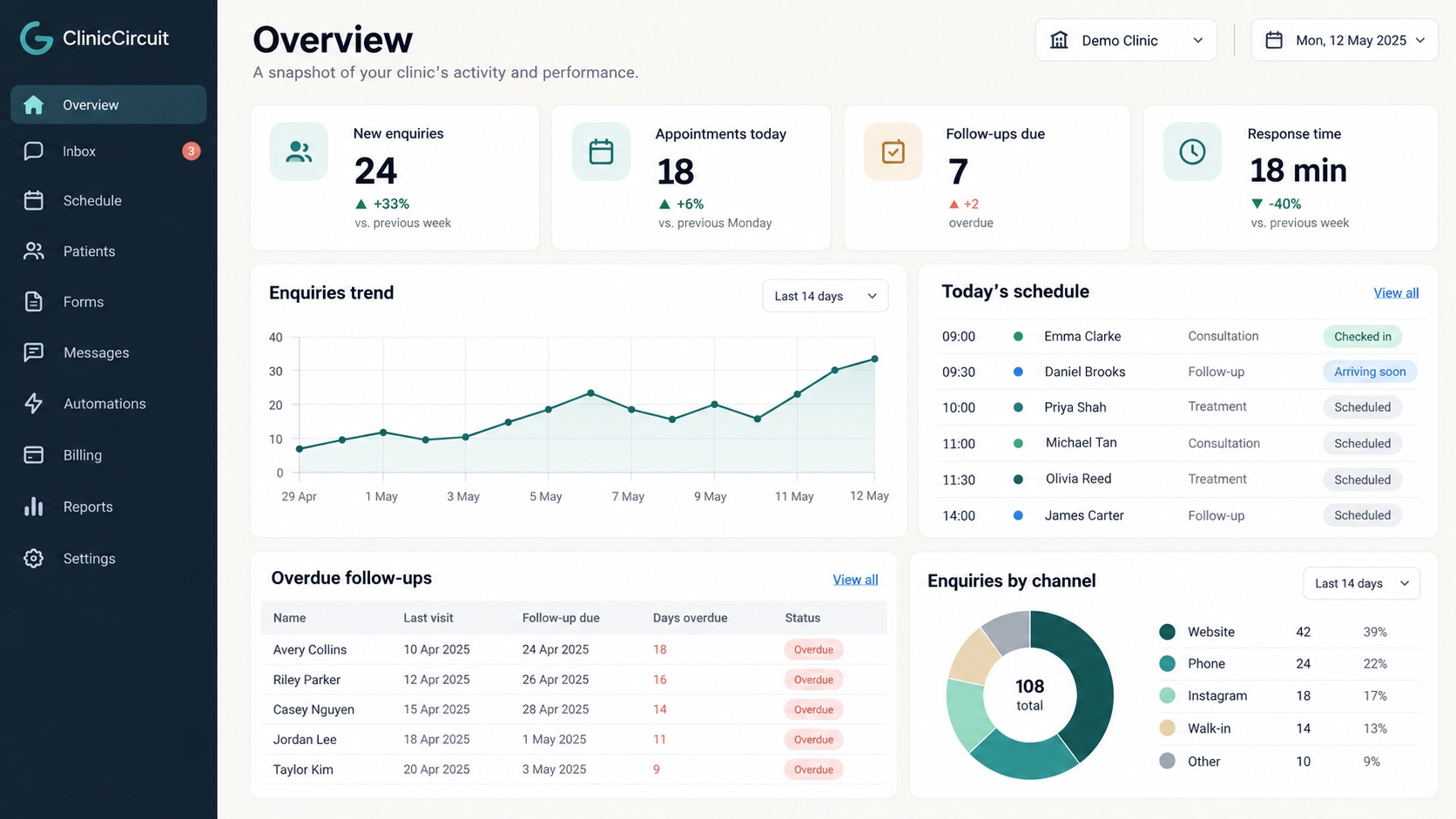Click the clinic building icon in selector

[1059, 40]
